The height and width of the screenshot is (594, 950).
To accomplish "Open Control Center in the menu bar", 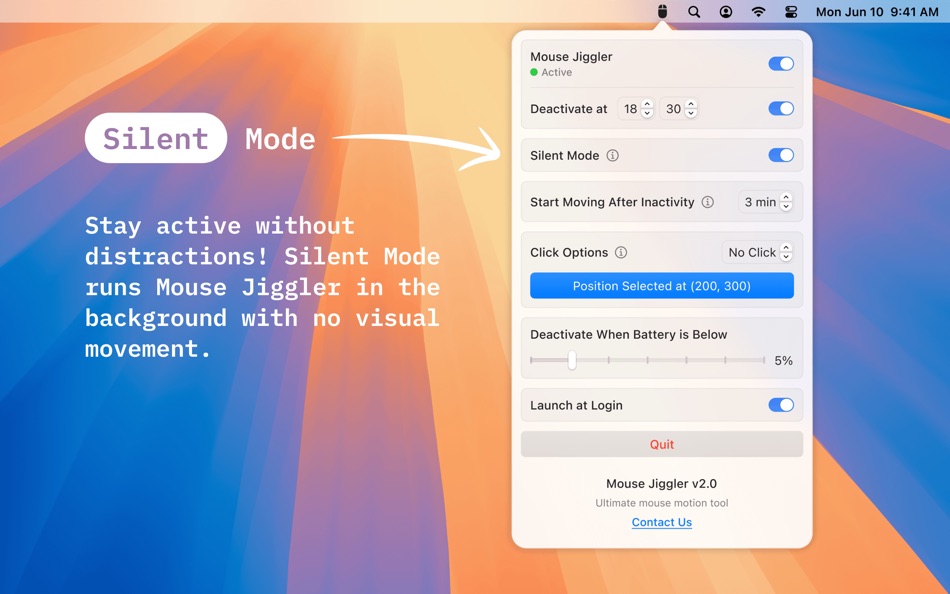I will tap(791, 12).
